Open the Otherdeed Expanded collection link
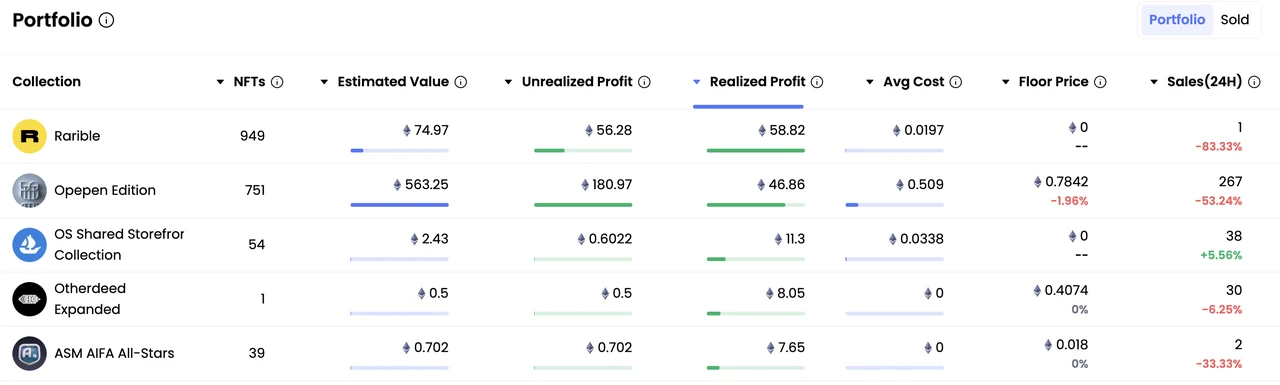This screenshot has width=1280, height=385. (90, 299)
